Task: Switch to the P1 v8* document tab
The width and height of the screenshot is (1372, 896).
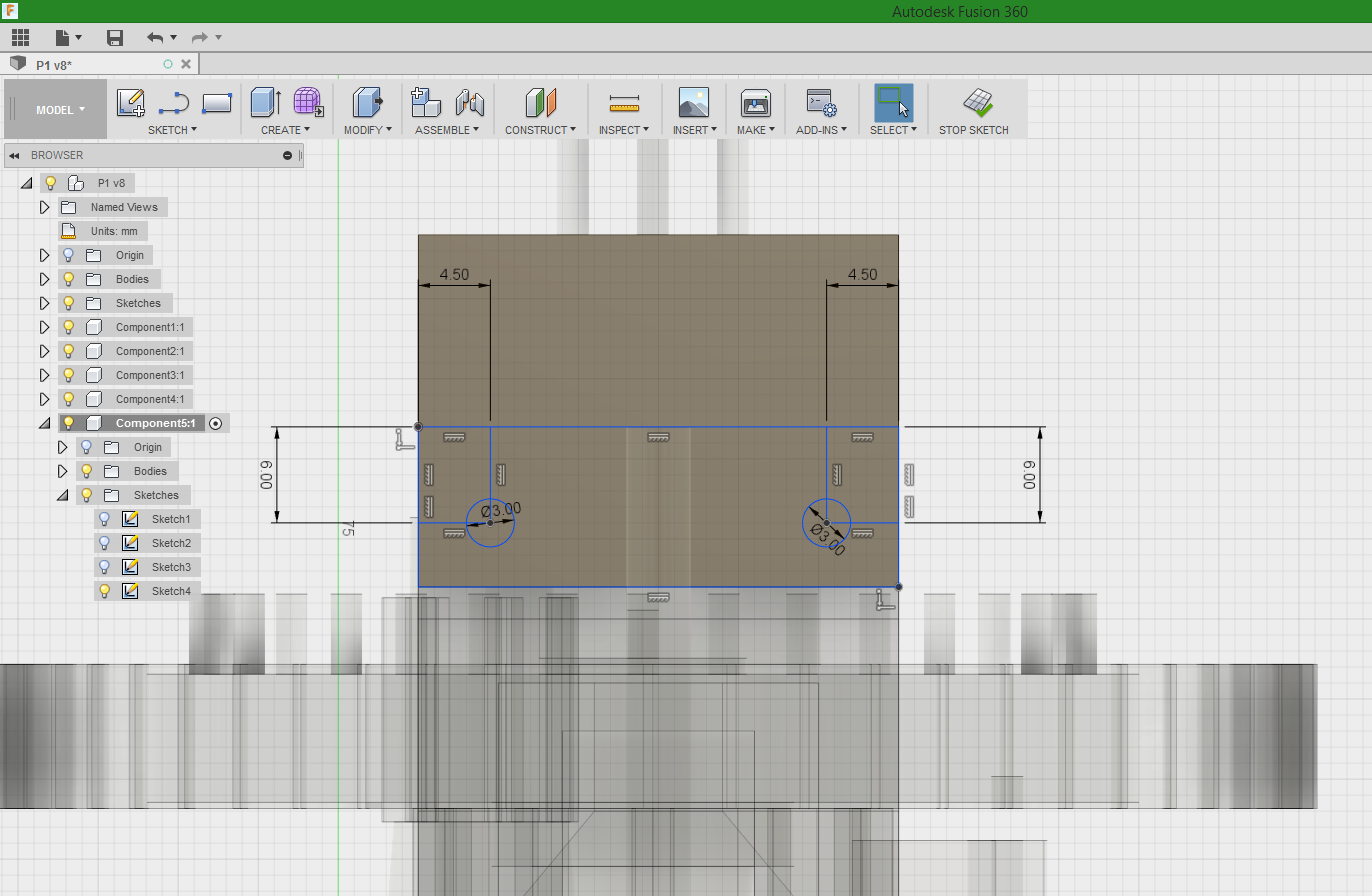Action: (99, 65)
